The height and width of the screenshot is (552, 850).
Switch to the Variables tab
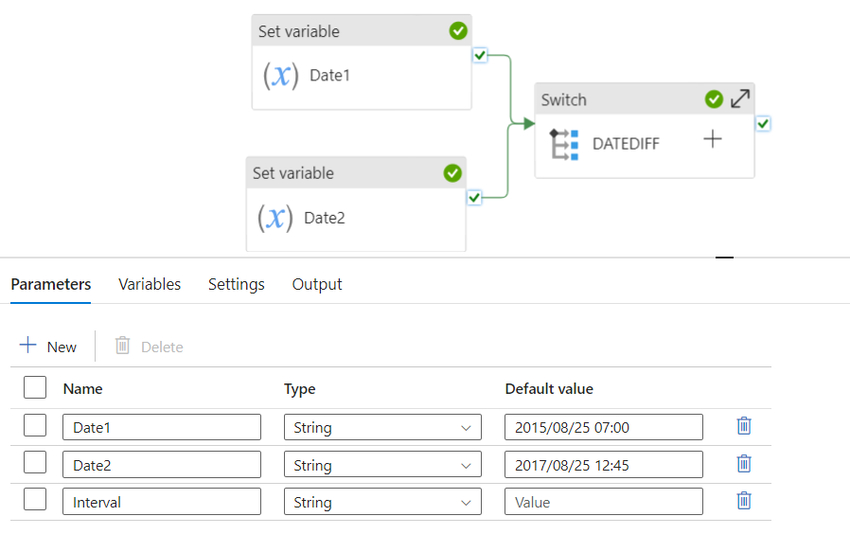150,284
